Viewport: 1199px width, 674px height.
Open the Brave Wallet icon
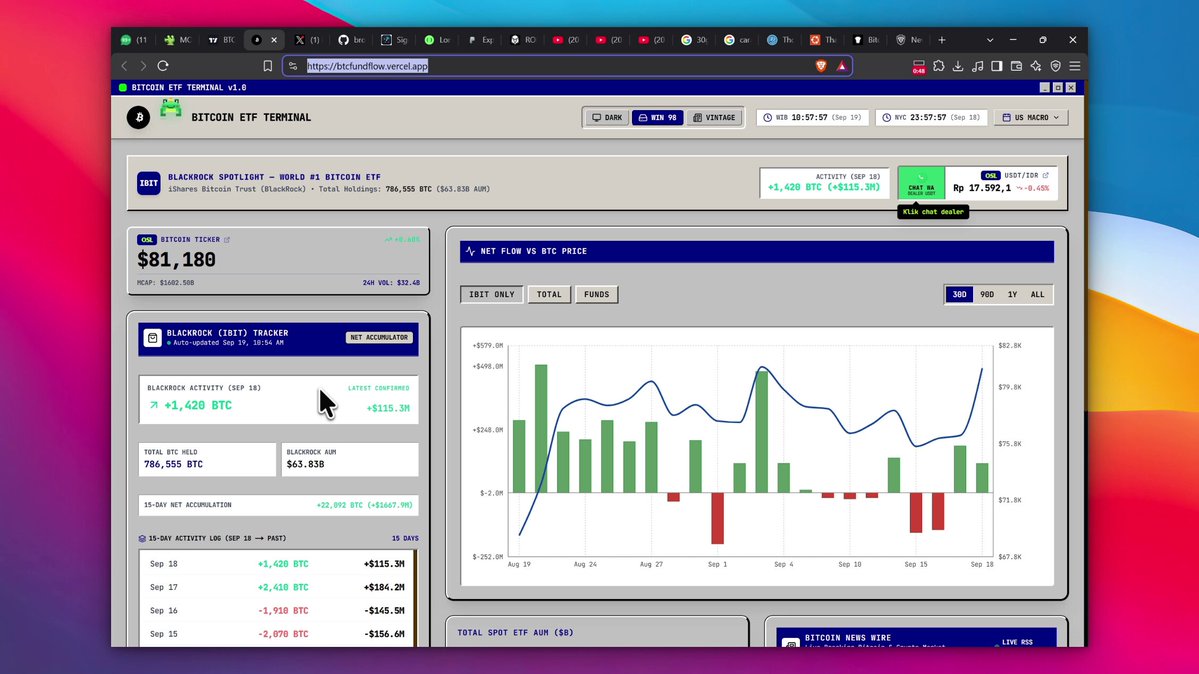(x=1016, y=66)
